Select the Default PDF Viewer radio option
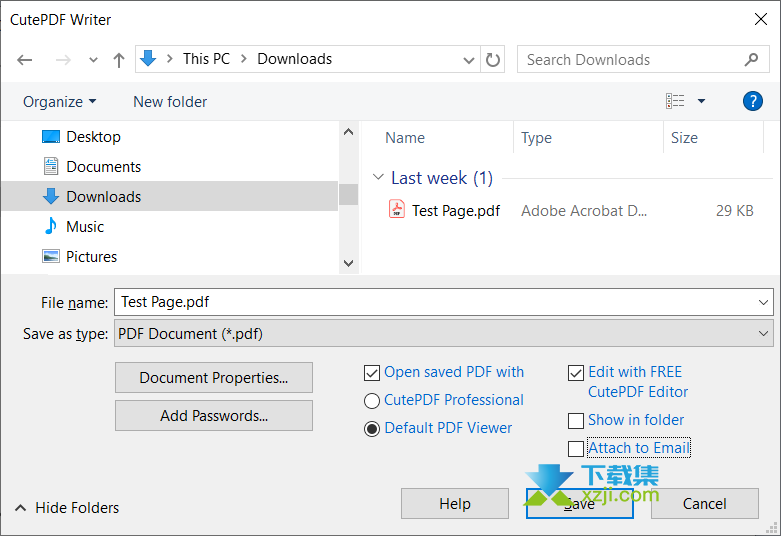The height and width of the screenshot is (536, 781). [x=372, y=428]
